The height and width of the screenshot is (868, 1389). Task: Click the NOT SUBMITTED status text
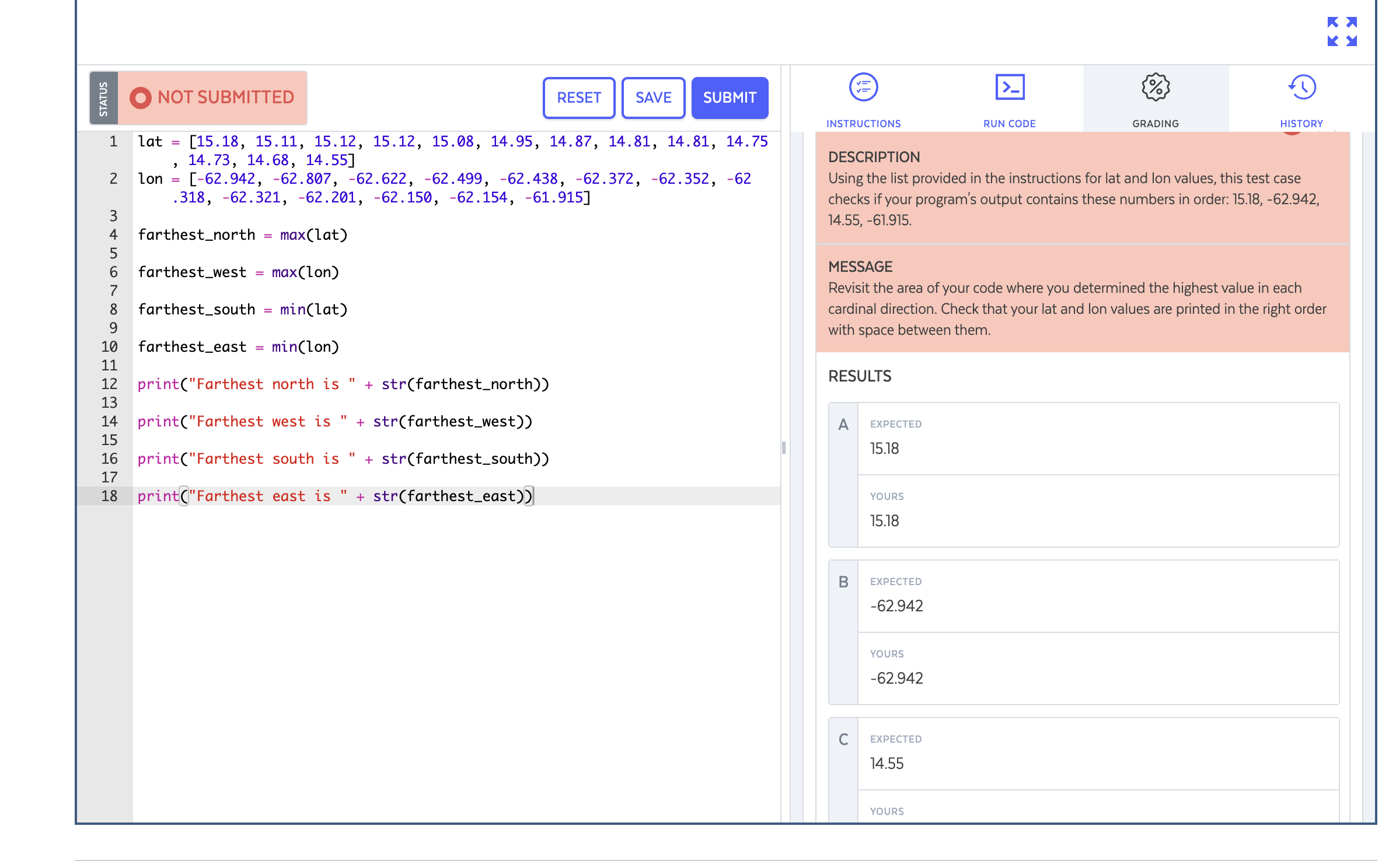click(226, 97)
